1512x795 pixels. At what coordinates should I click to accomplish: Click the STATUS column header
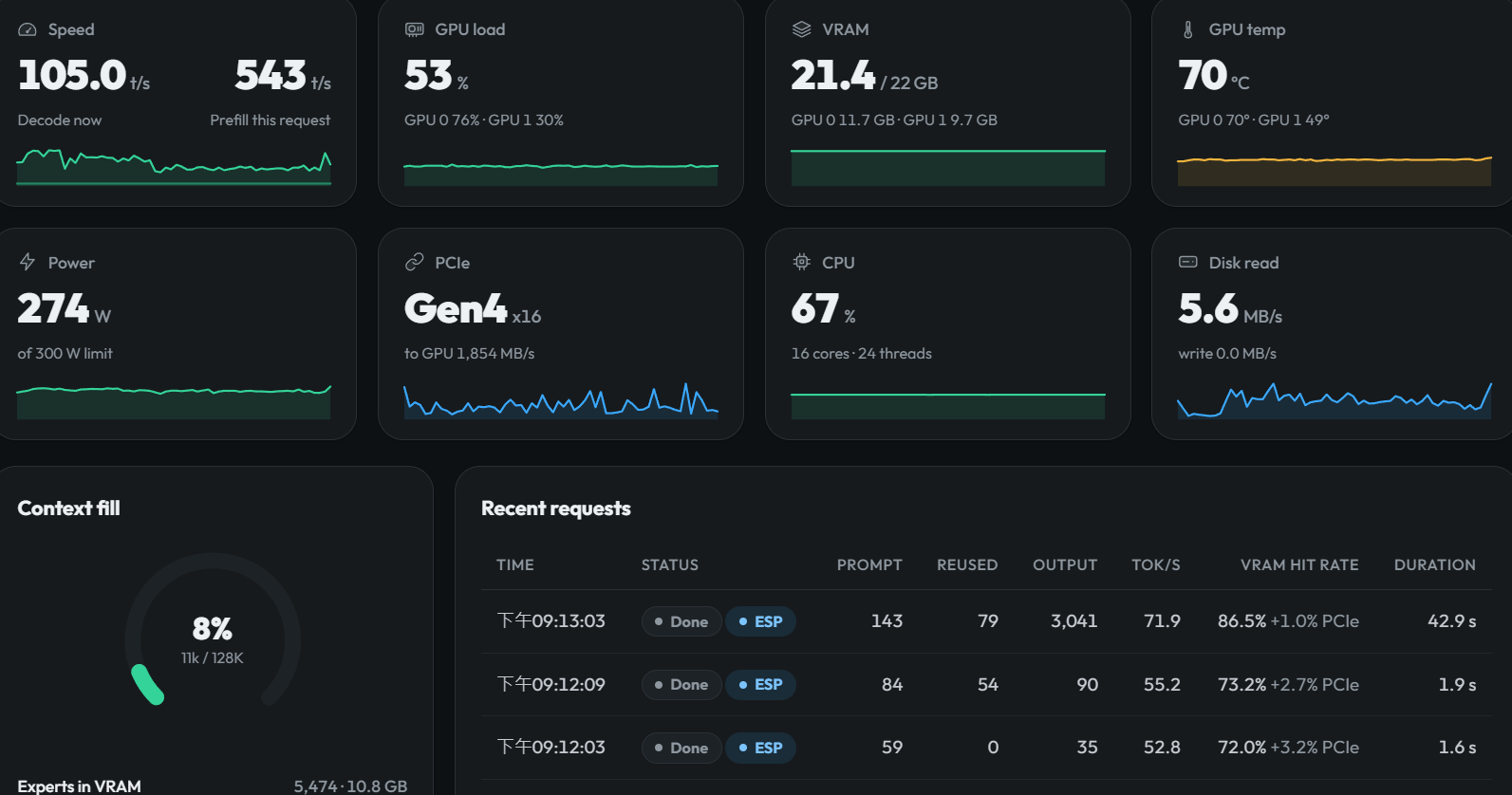click(670, 564)
